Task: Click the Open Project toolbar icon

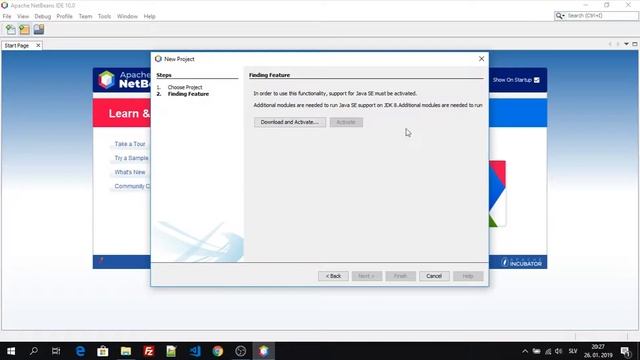Action: tap(39, 29)
